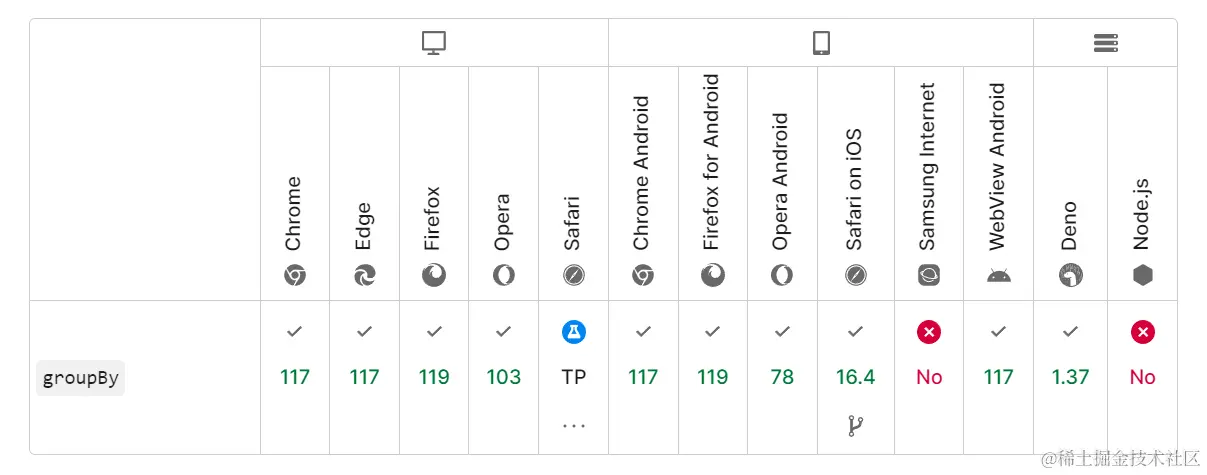Click Safari's blue preview flask icon
This screenshot has width=1207, height=475.
pos(573,332)
